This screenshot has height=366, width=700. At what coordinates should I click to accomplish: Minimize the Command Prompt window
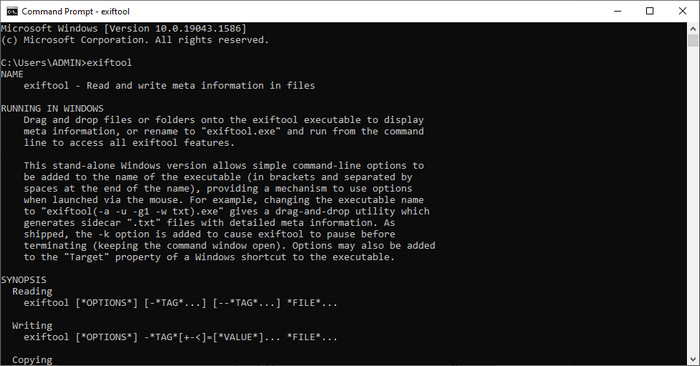(x=617, y=11)
